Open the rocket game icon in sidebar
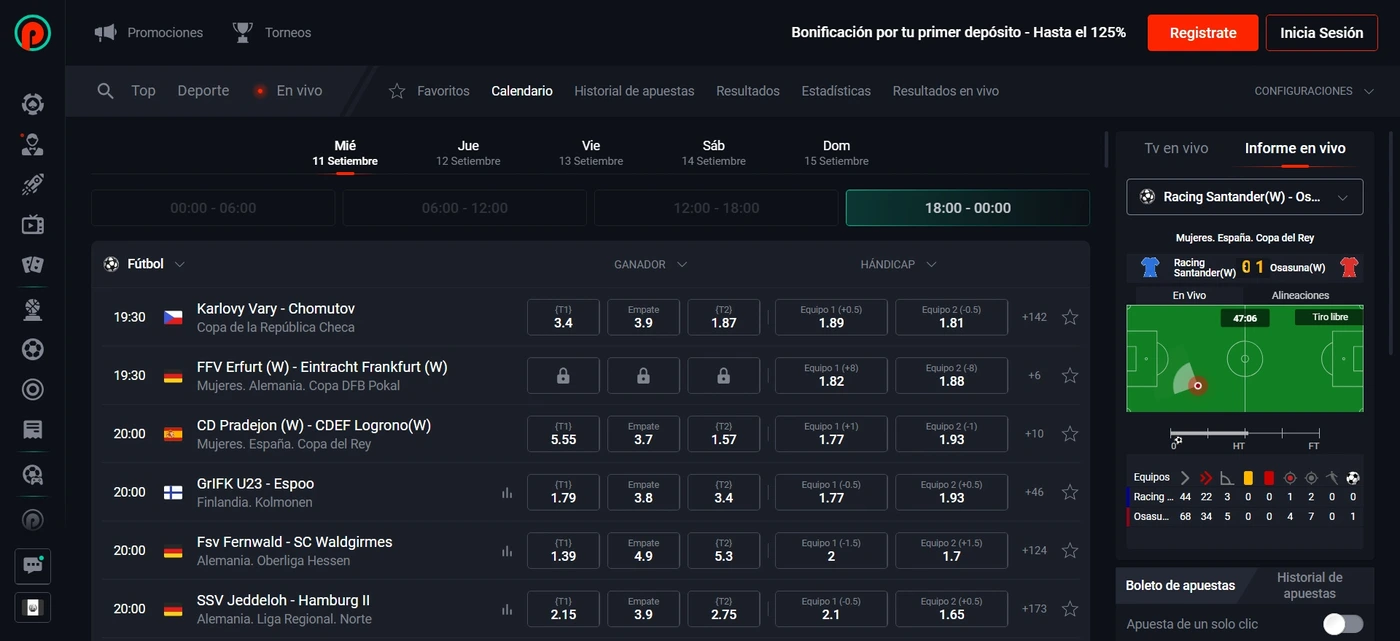This screenshot has height=641, width=1400. 32,184
